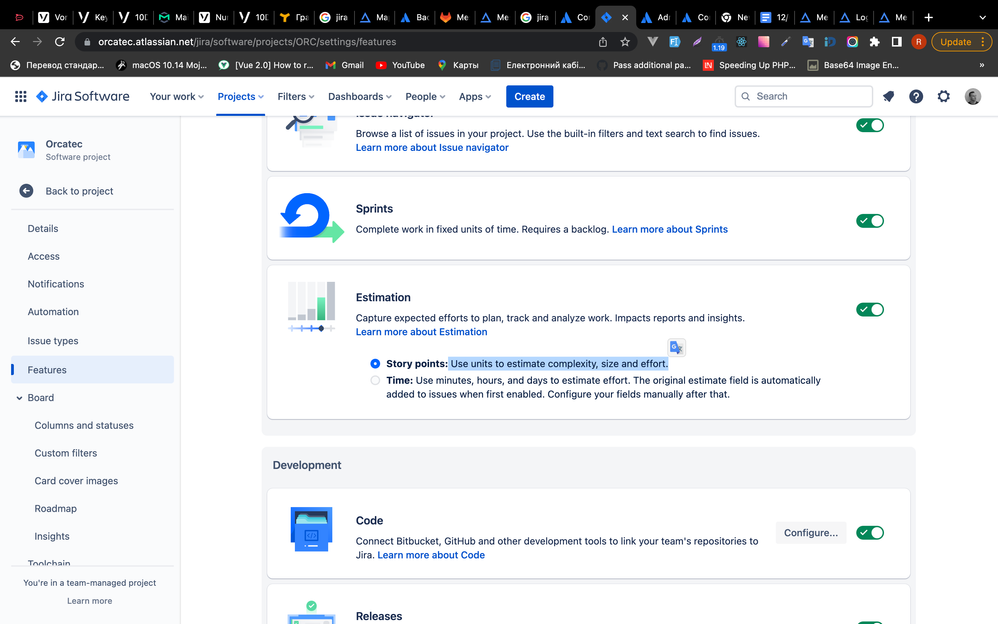Collapse the Board section chevron
Viewport: 998px width, 624px height.
click(x=19, y=397)
